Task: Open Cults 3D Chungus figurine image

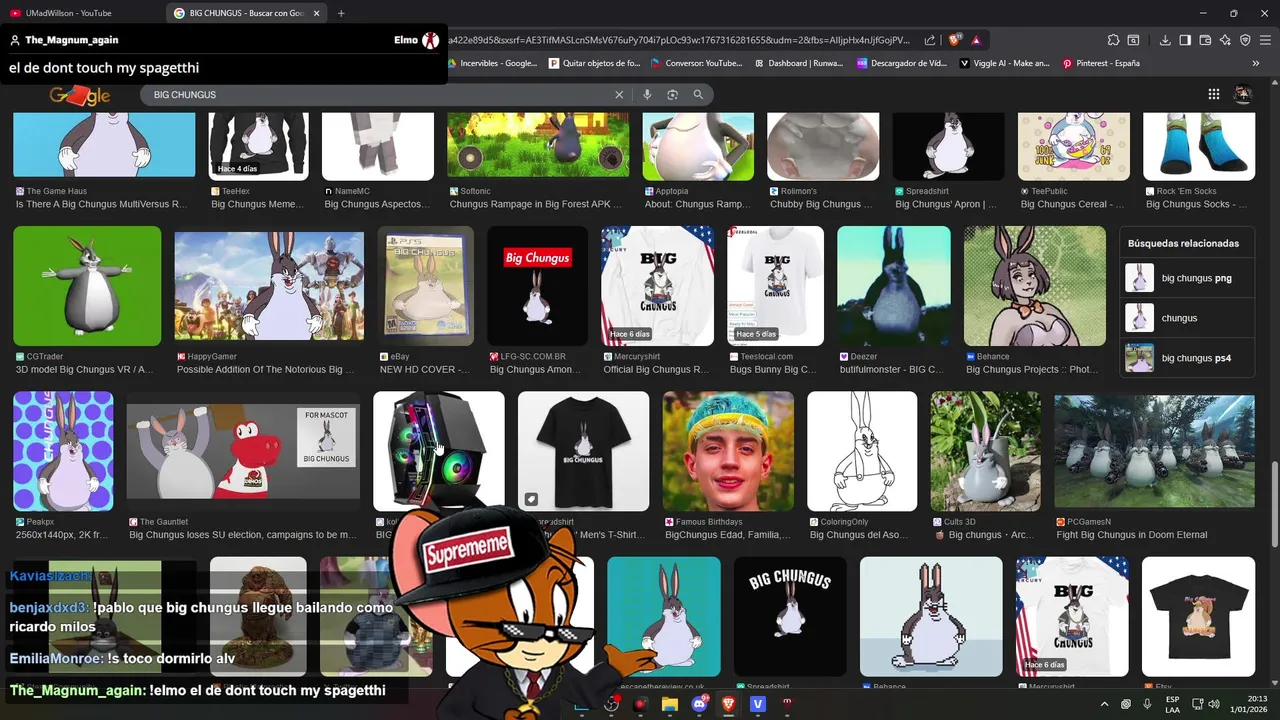Action: pos(986,451)
